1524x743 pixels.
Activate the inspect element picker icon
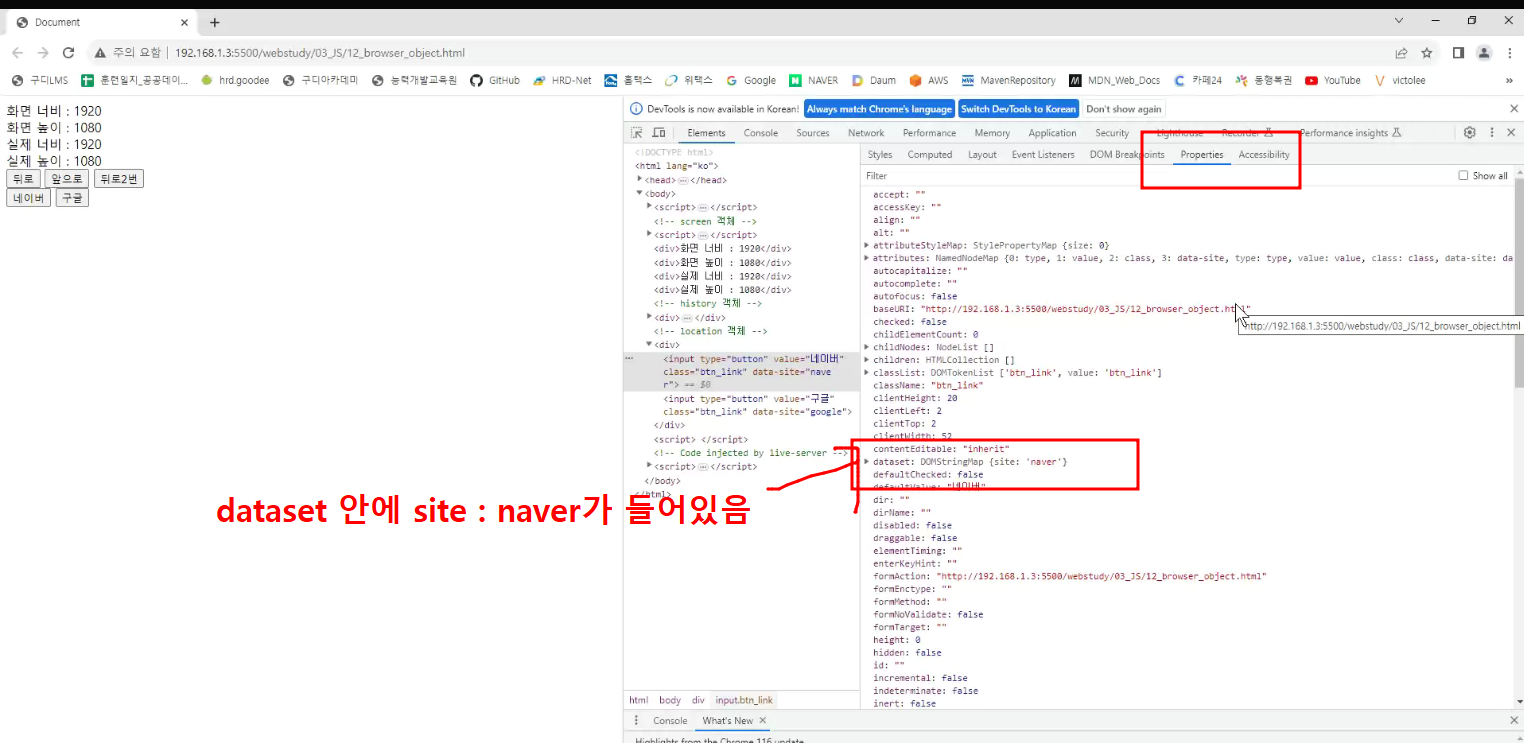(x=637, y=133)
